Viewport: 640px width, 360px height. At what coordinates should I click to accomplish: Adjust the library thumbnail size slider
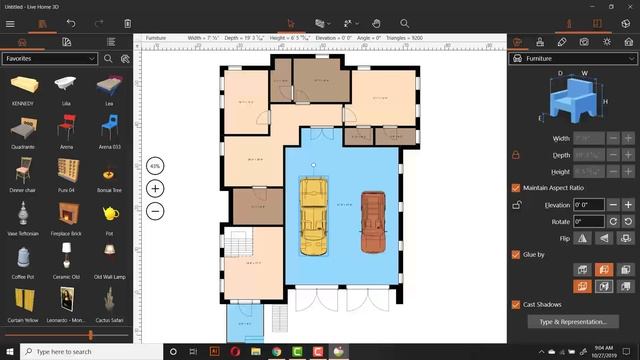coord(91,336)
